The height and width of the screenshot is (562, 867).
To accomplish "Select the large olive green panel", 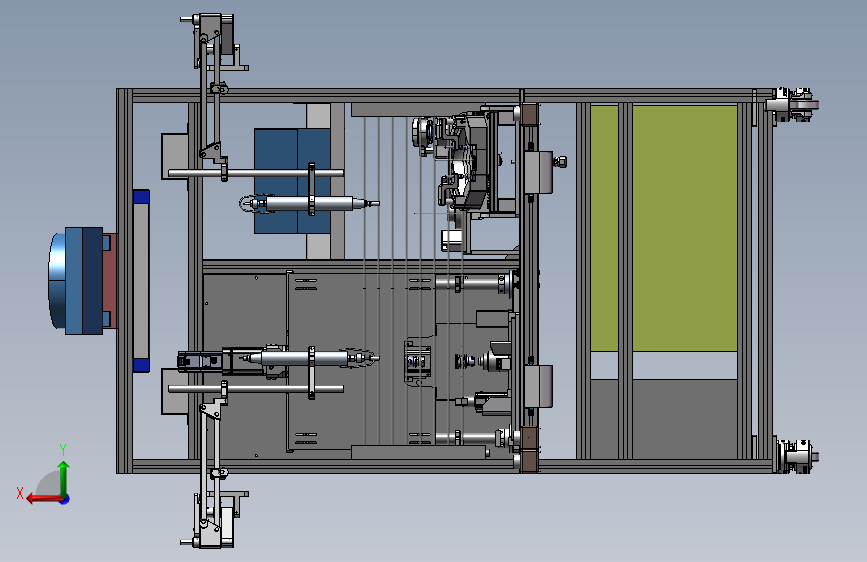I will (x=685, y=228).
